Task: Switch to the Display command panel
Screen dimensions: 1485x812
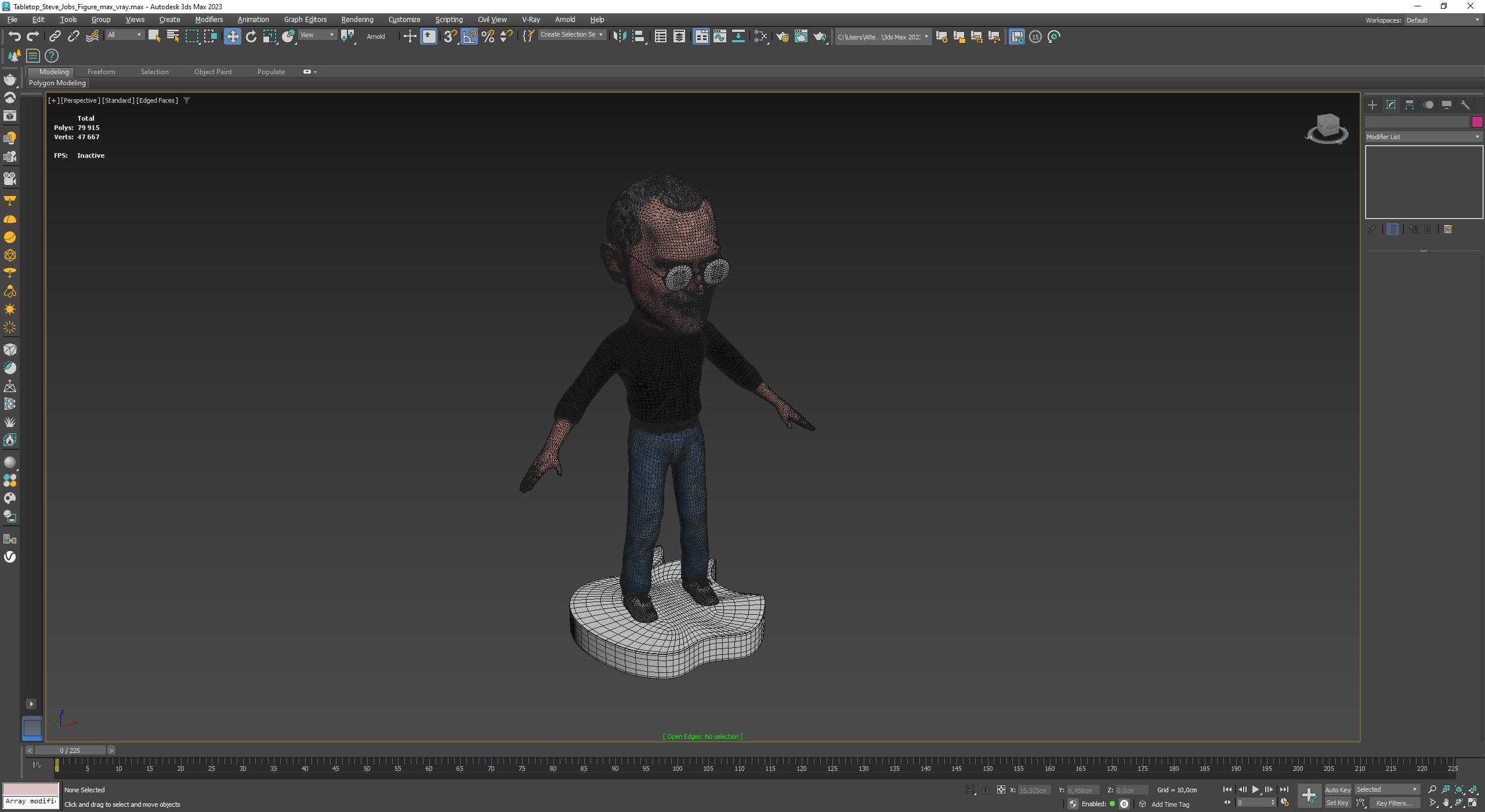Action: (x=1447, y=105)
